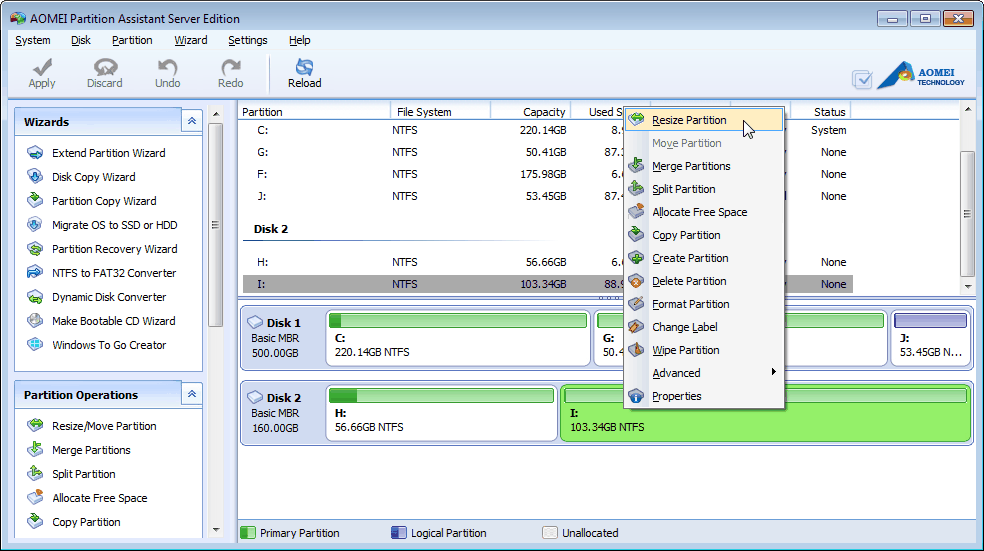Click the Apply checkmark toolbar icon

tap(42, 67)
